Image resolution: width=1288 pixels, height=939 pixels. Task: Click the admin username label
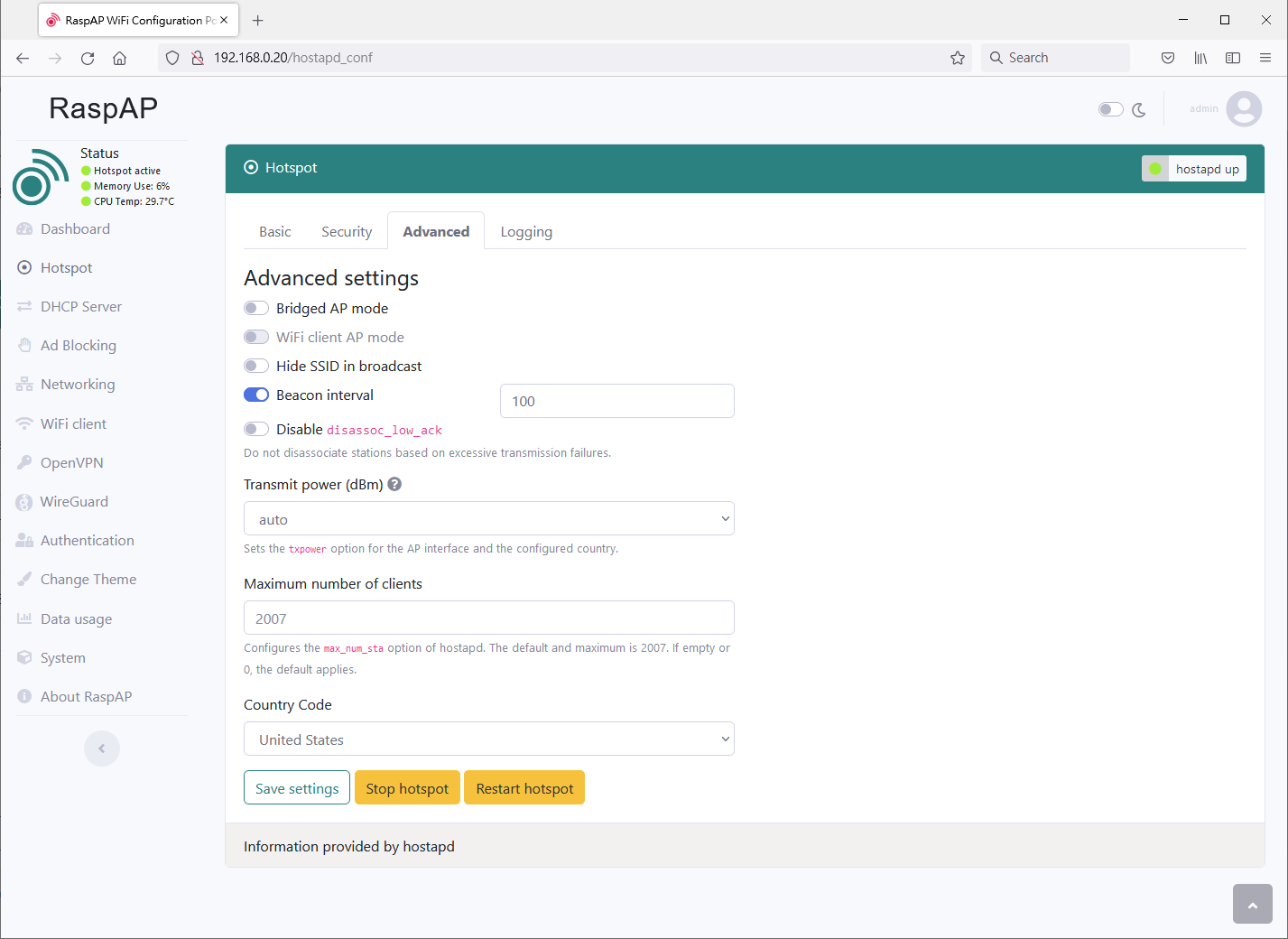(x=1204, y=108)
